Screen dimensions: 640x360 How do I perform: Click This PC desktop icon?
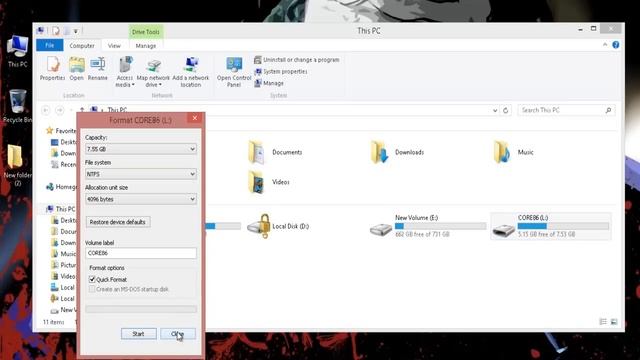pyautogui.click(x=18, y=51)
